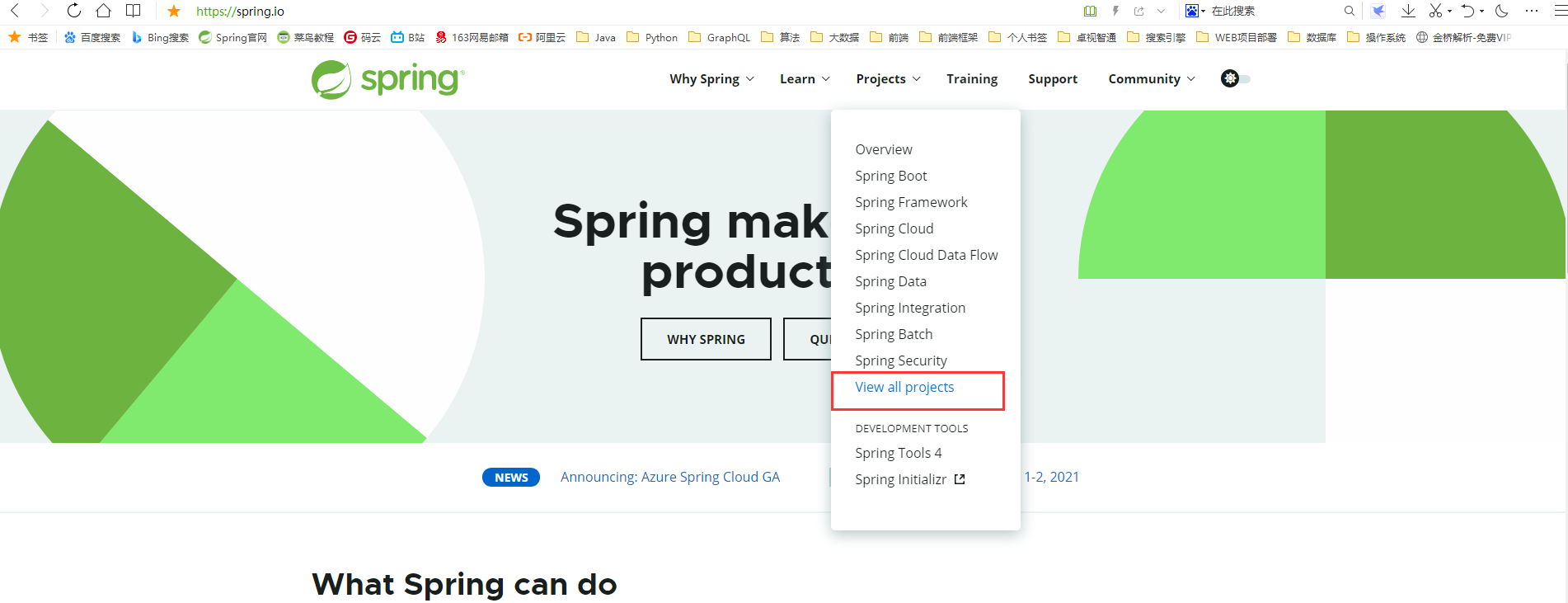Select Spring Boot project
Viewport: 1568px width, 603px height.
[x=891, y=176]
